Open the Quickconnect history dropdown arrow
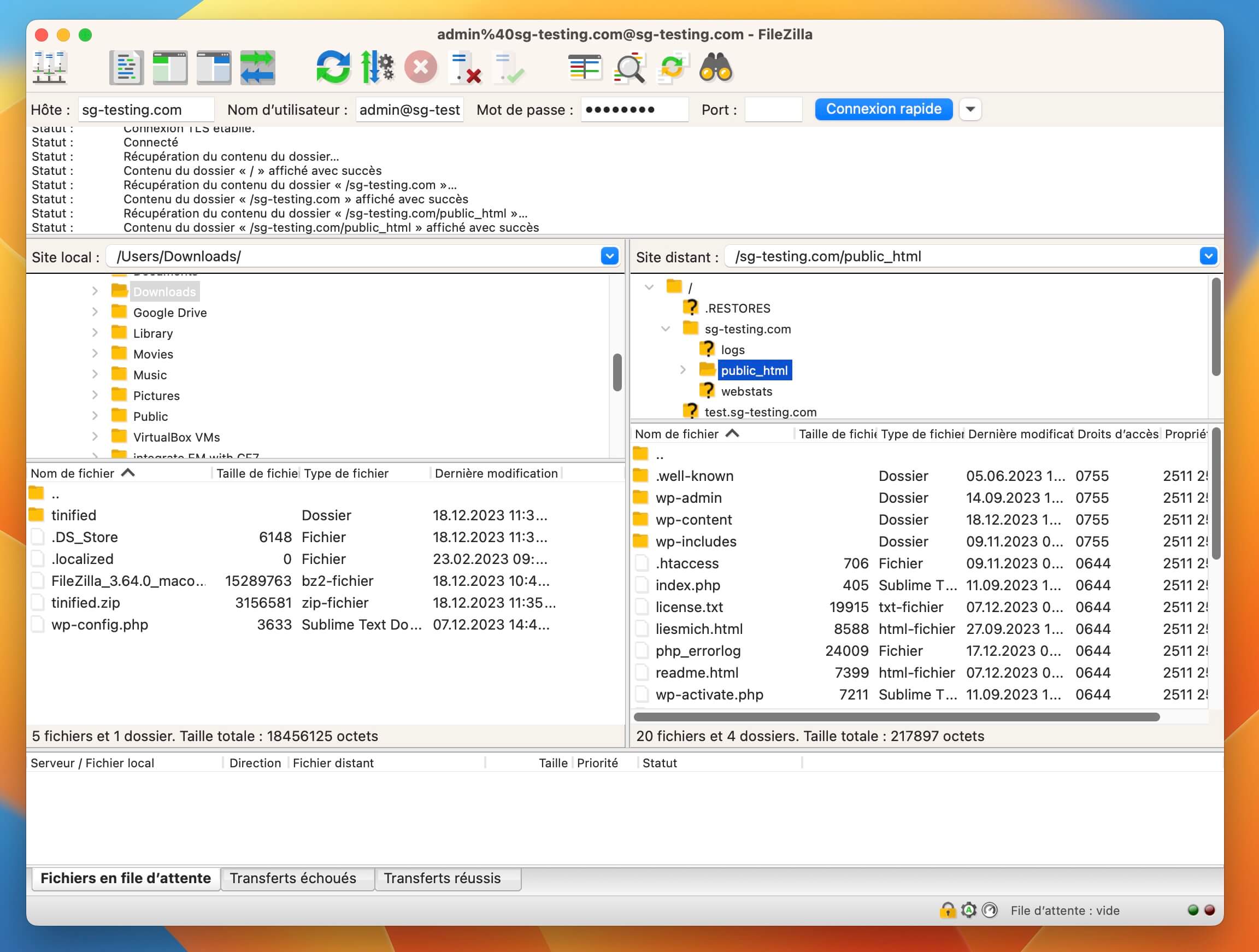 970,109
